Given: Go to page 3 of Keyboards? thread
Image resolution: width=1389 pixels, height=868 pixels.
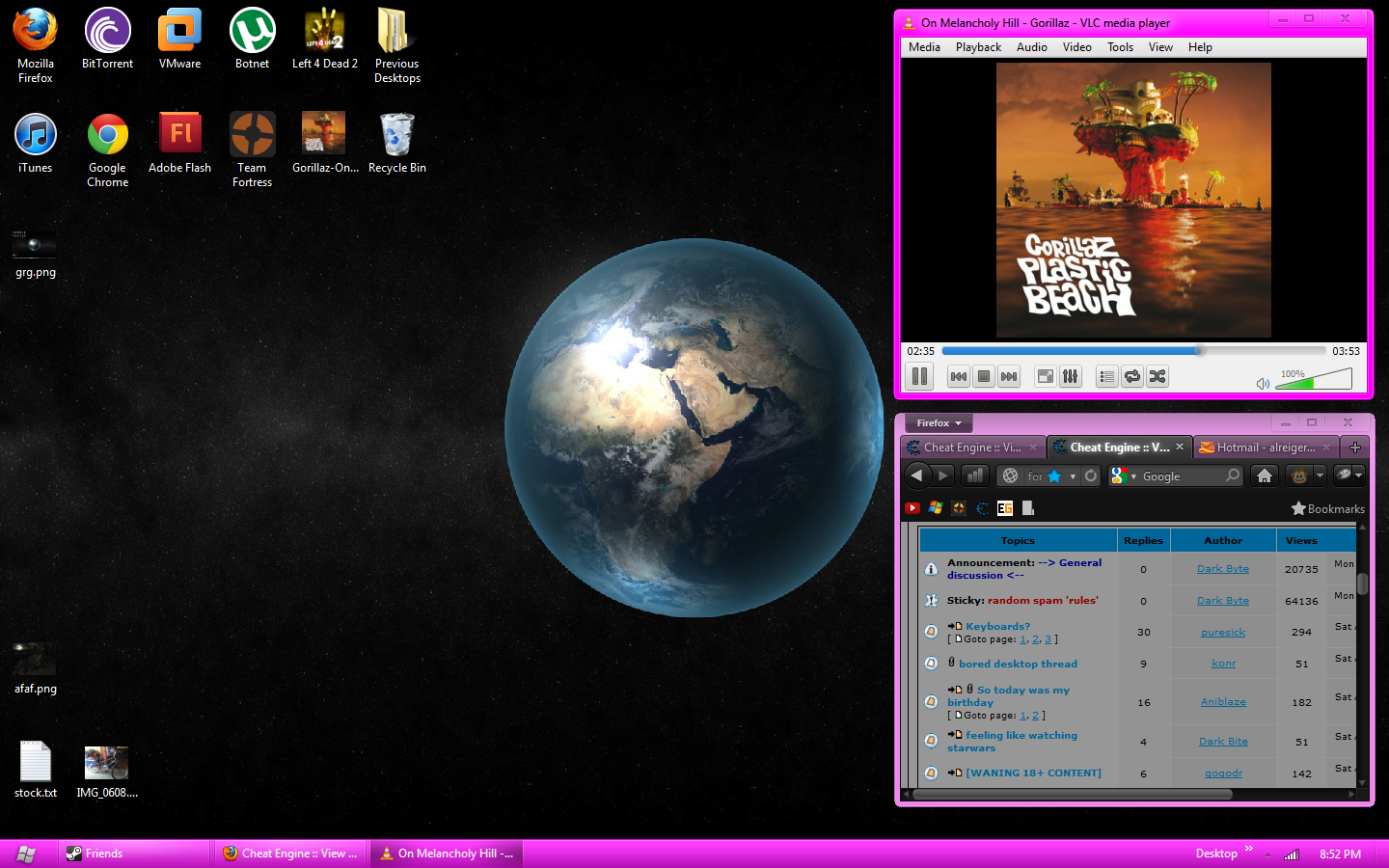Looking at the screenshot, I should coord(1048,639).
